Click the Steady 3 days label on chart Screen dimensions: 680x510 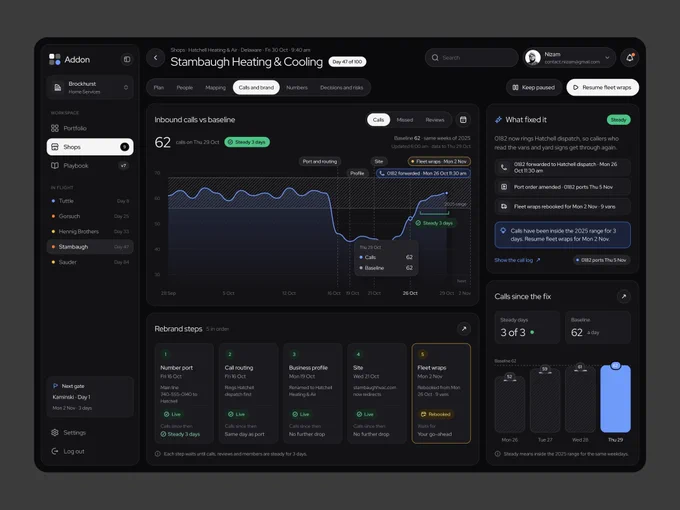434,223
